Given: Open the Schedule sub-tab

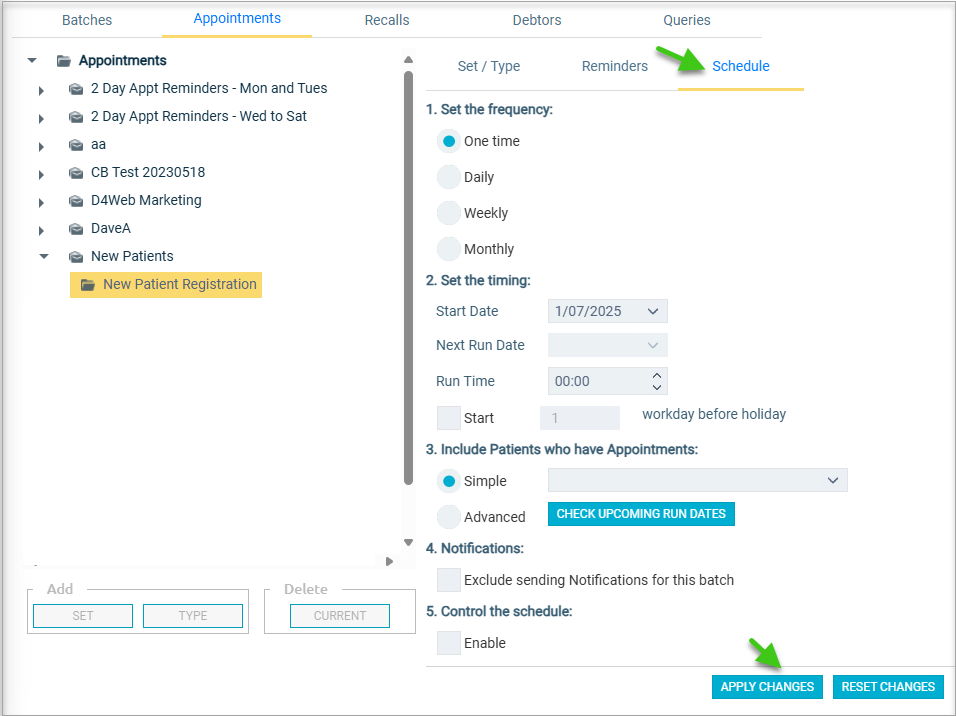Looking at the screenshot, I should 741,66.
